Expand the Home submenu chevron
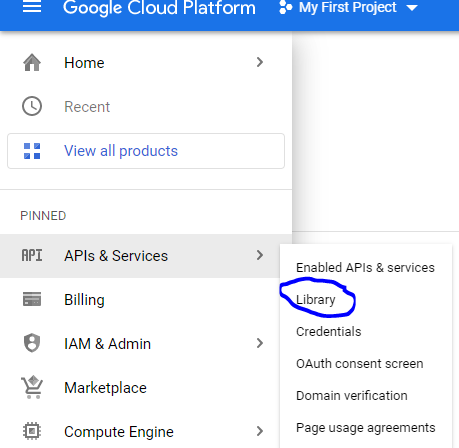 click(260, 62)
